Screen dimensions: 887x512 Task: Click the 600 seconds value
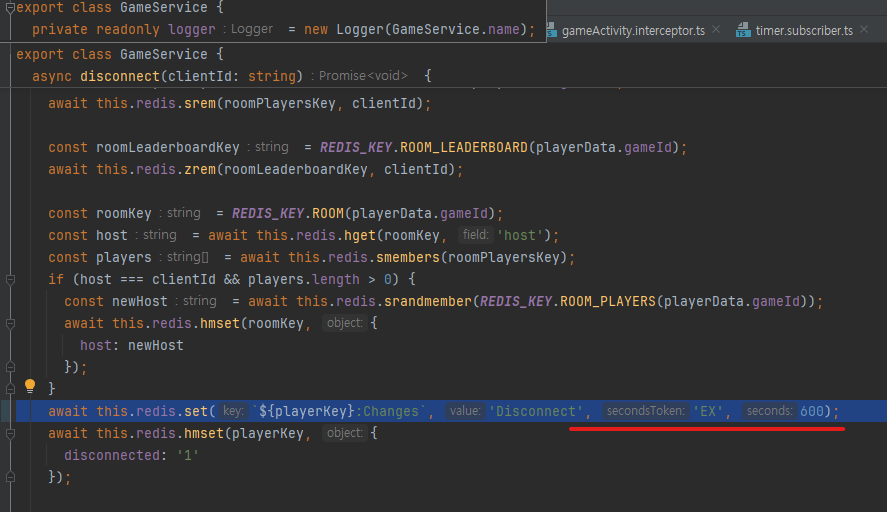click(812, 411)
